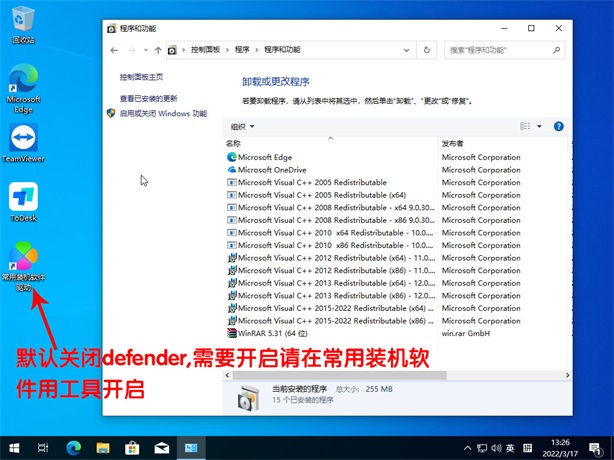Open Help with the blue question icon
The image size is (614, 460).
558,126
